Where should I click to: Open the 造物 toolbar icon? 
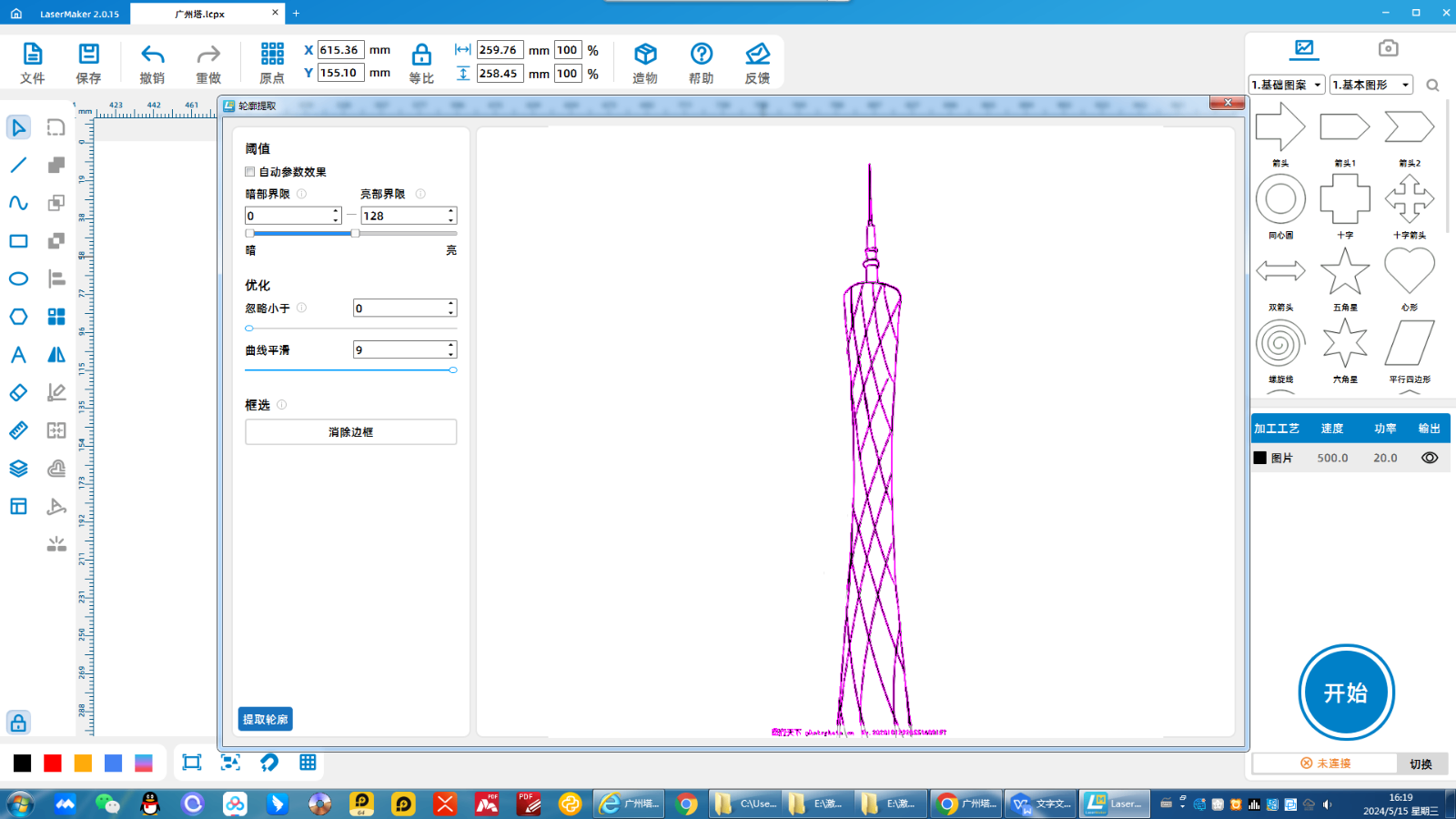pos(645,55)
